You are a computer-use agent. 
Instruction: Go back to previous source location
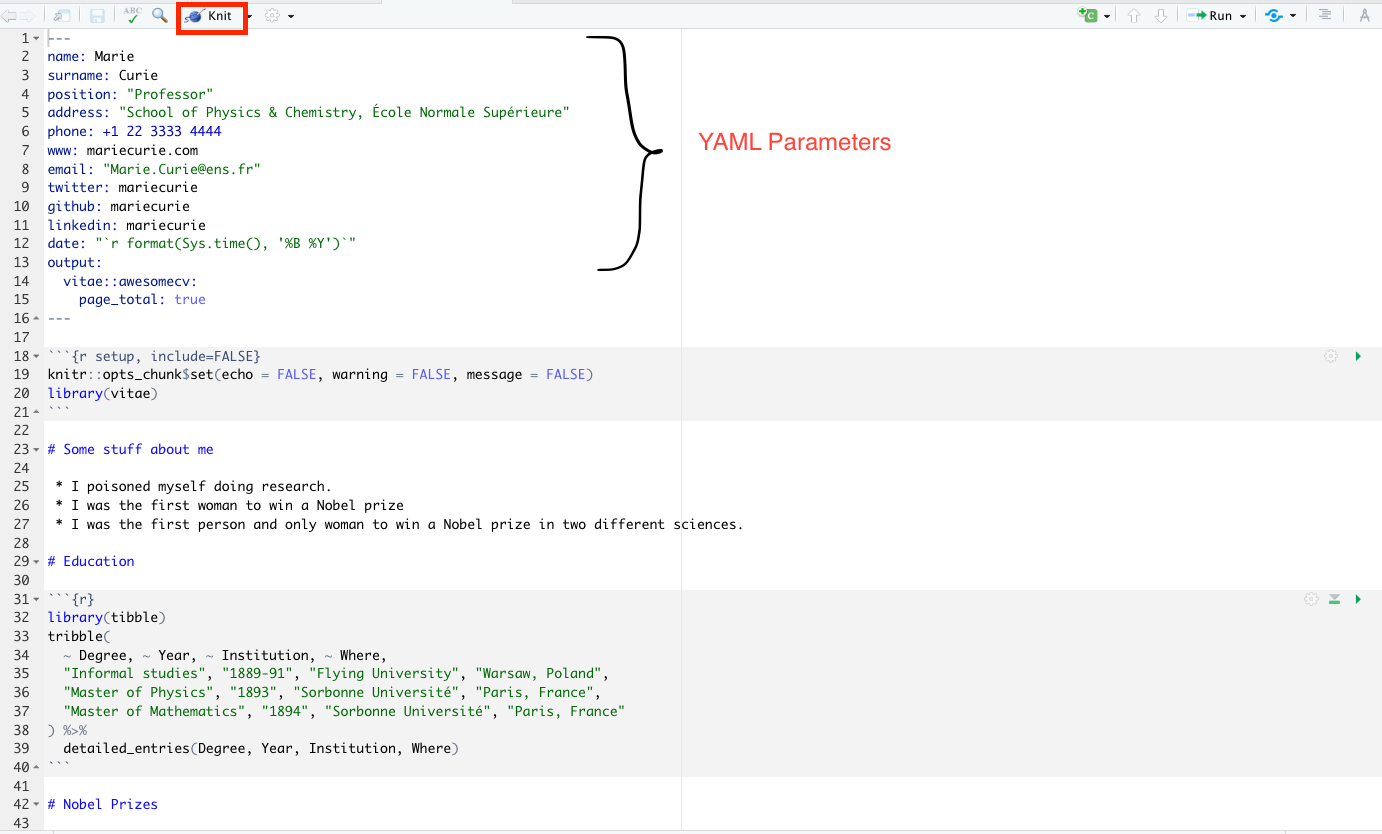tap(8, 16)
